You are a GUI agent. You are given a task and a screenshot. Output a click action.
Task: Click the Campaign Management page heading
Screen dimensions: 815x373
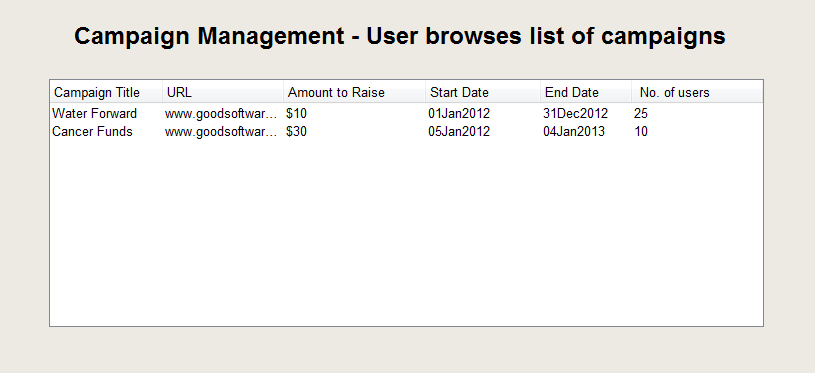400,36
